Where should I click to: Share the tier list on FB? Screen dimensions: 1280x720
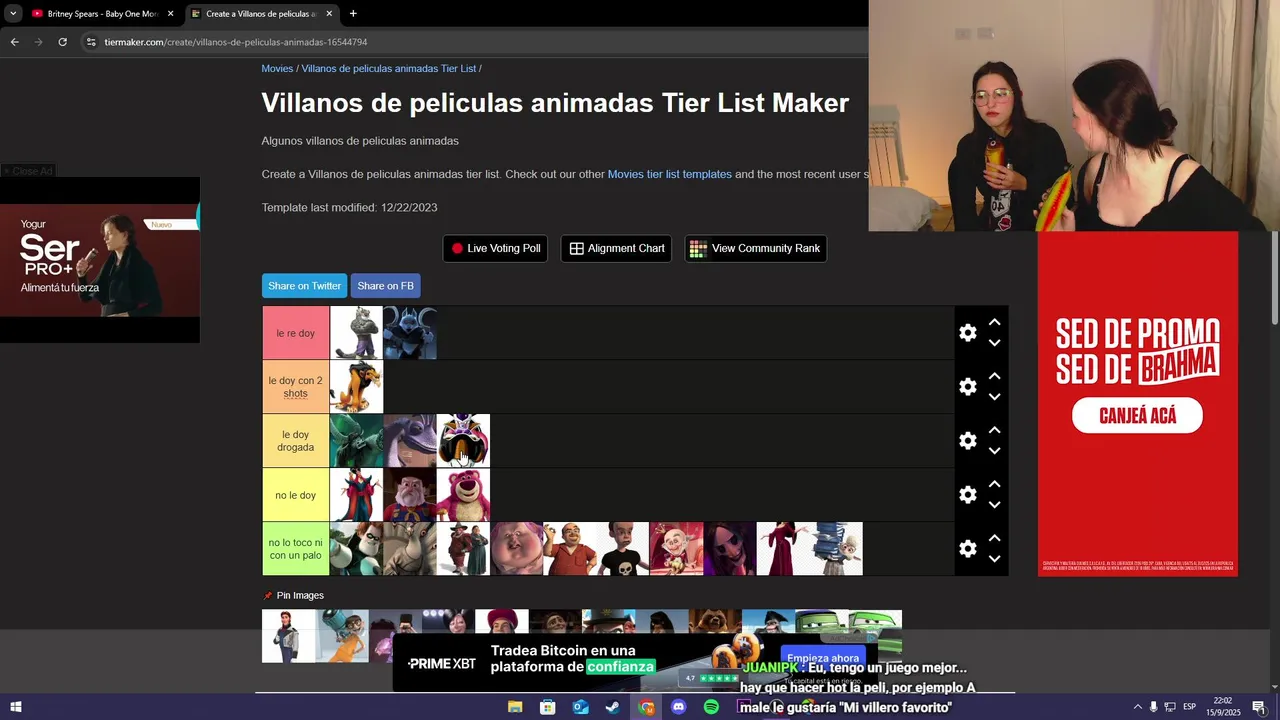(385, 285)
